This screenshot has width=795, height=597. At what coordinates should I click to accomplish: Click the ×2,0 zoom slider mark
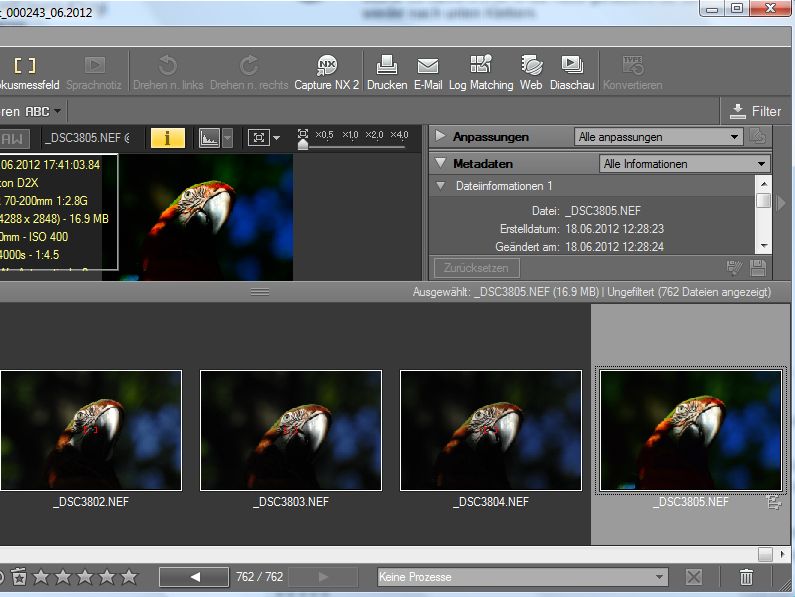click(374, 135)
